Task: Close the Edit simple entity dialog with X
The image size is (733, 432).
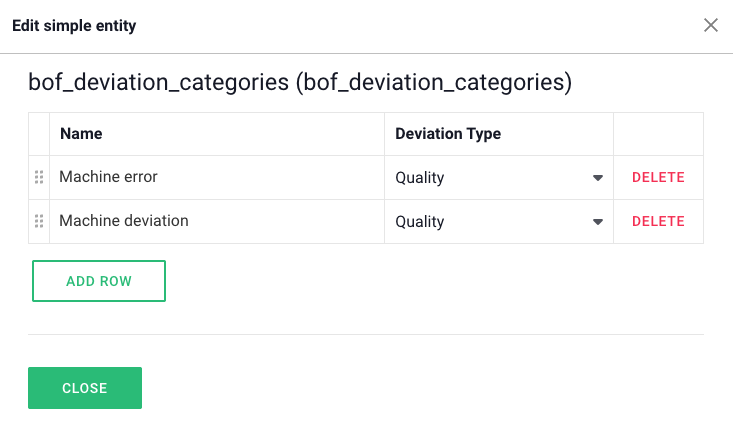Action: click(711, 25)
